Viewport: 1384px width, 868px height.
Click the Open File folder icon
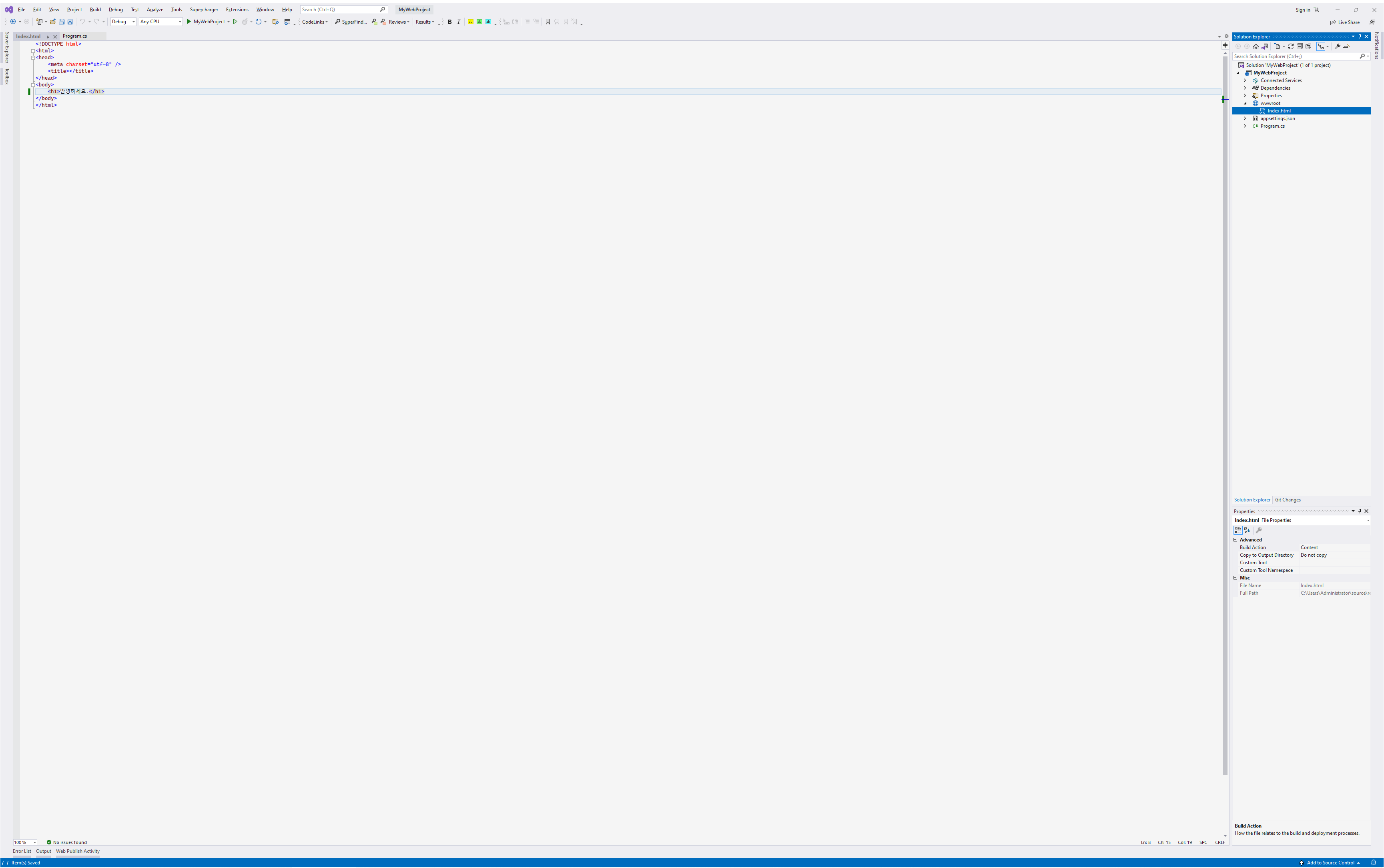pos(52,22)
